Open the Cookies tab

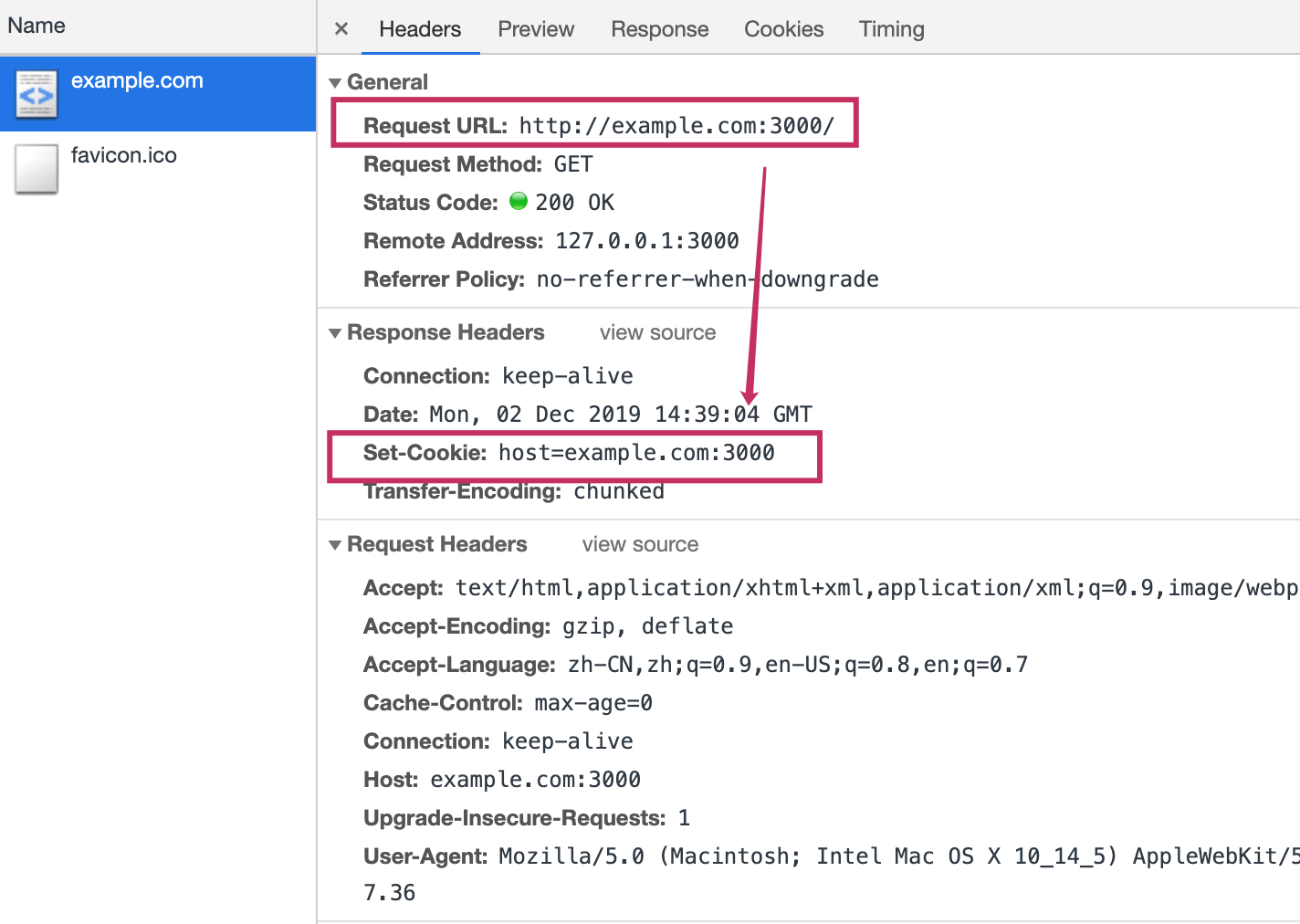click(x=783, y=29)
